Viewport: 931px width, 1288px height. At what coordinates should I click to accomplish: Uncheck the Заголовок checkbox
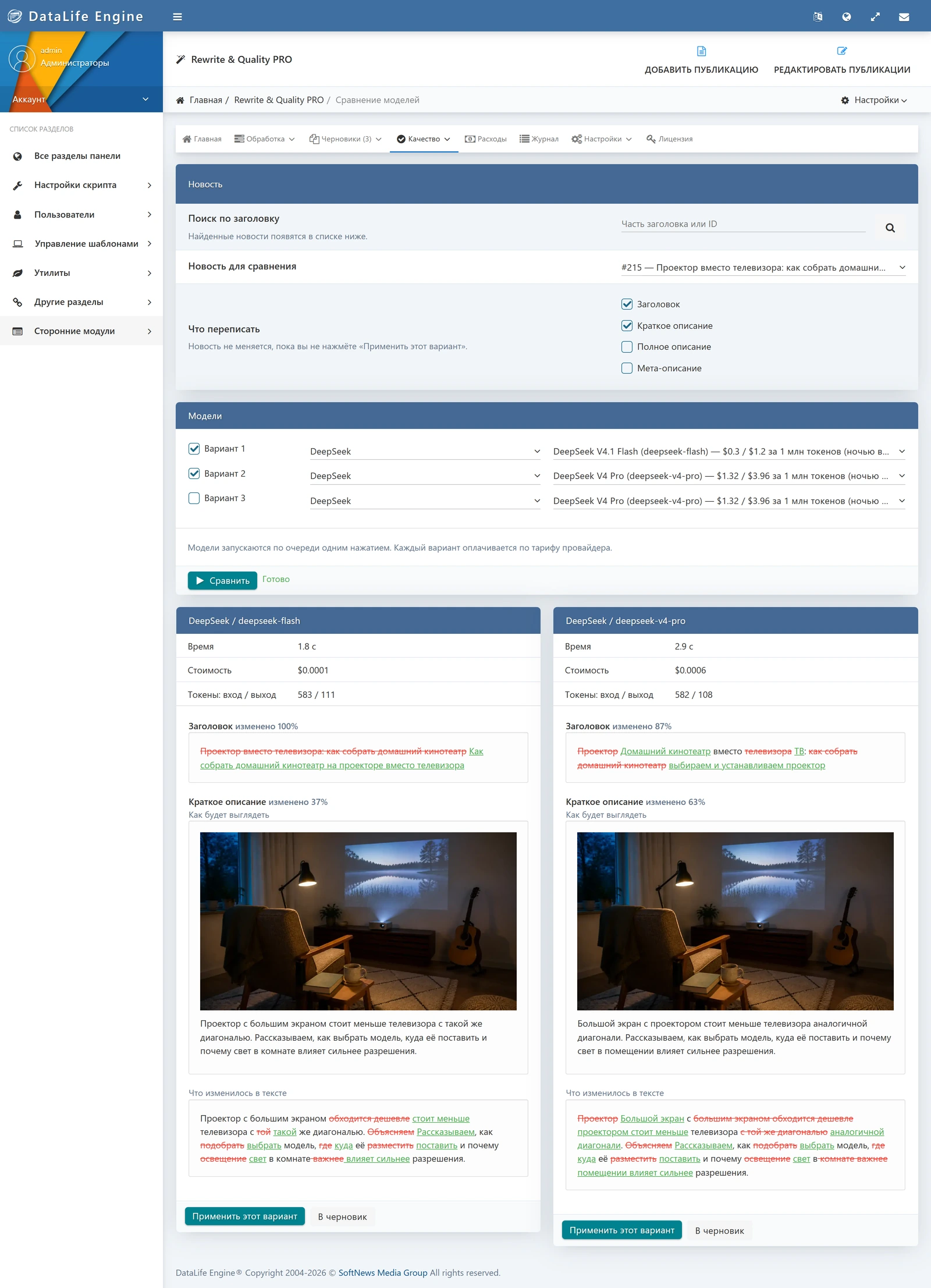click(x=627, y=304)
